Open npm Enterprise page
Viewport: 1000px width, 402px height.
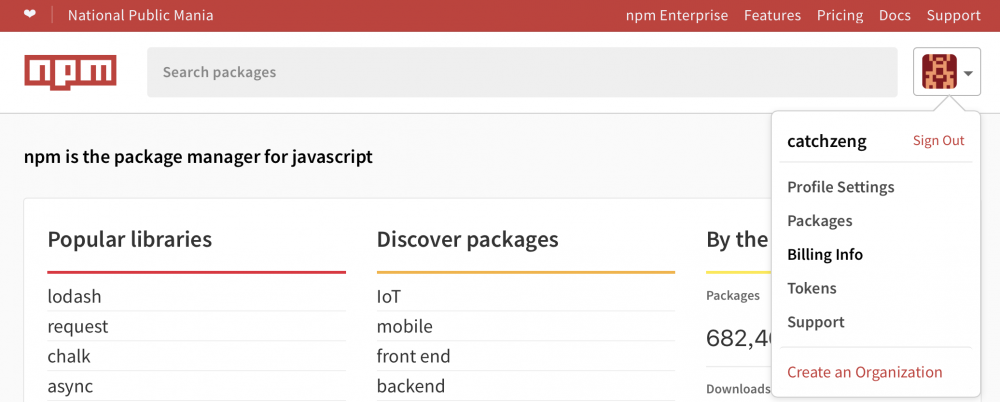(679, 15)
